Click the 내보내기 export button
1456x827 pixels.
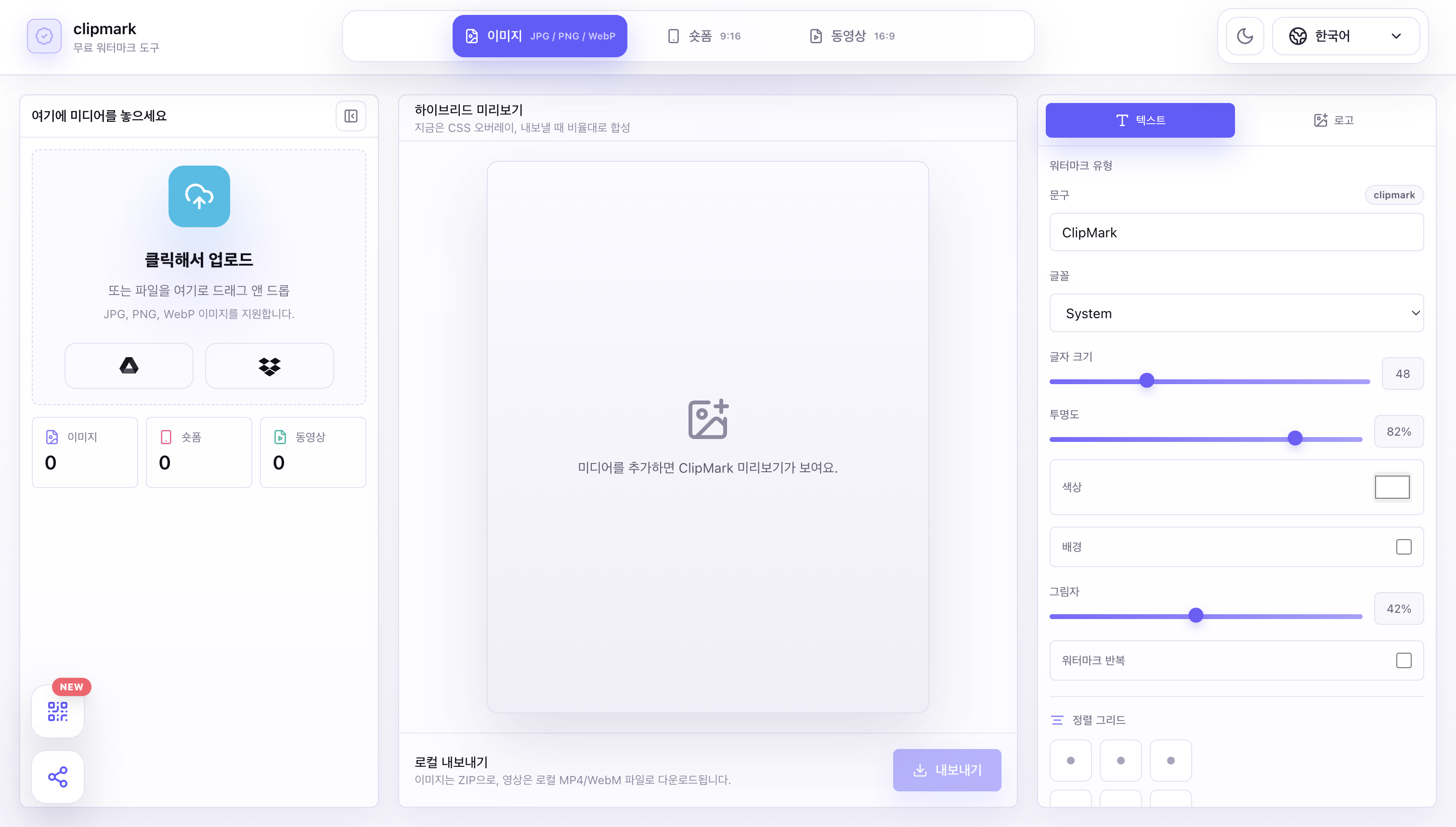947,770
